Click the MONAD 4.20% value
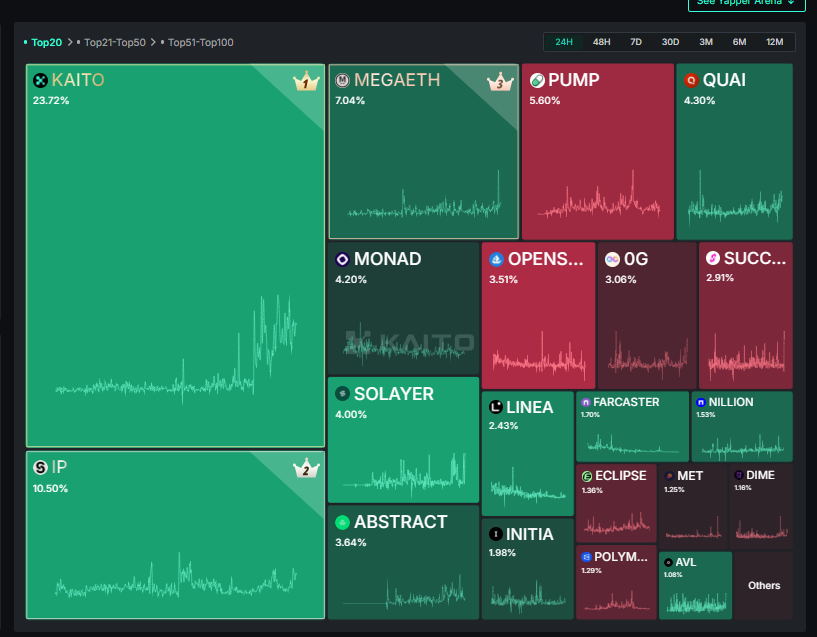Screen dimensions: 817x637 (x=351, y=280)
